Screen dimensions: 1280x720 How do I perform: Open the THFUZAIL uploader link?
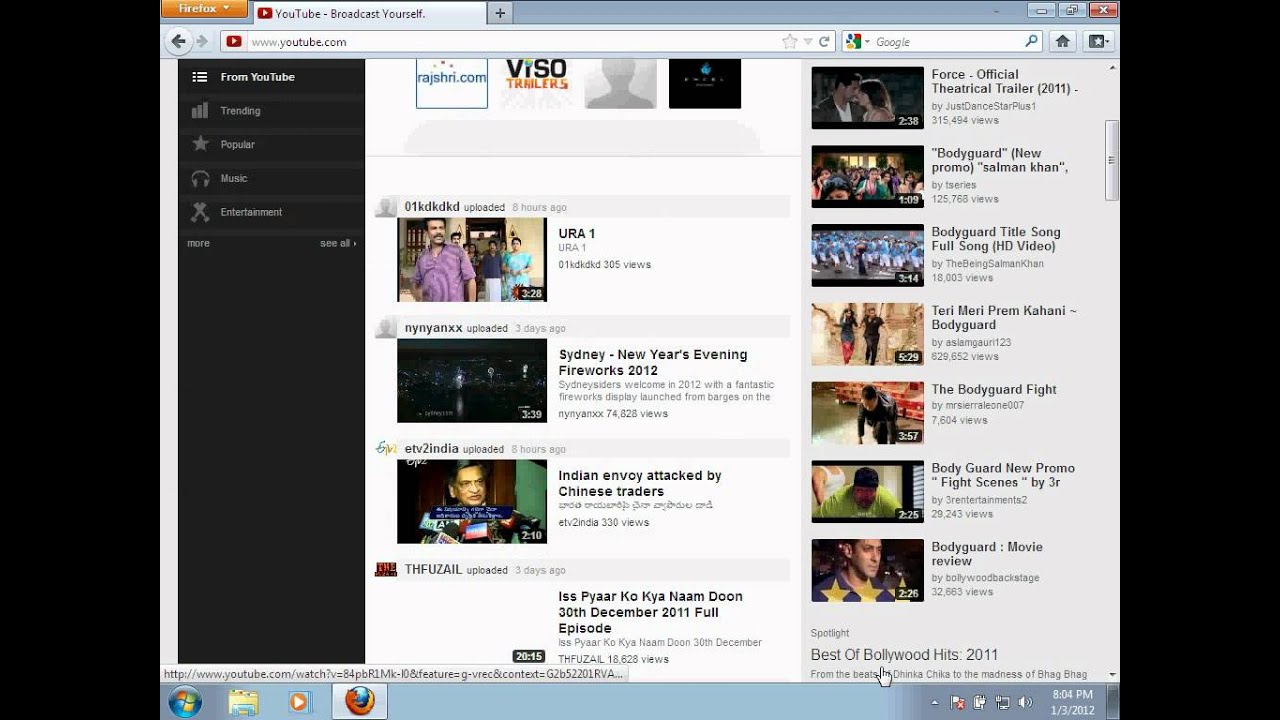click(433, 570)
